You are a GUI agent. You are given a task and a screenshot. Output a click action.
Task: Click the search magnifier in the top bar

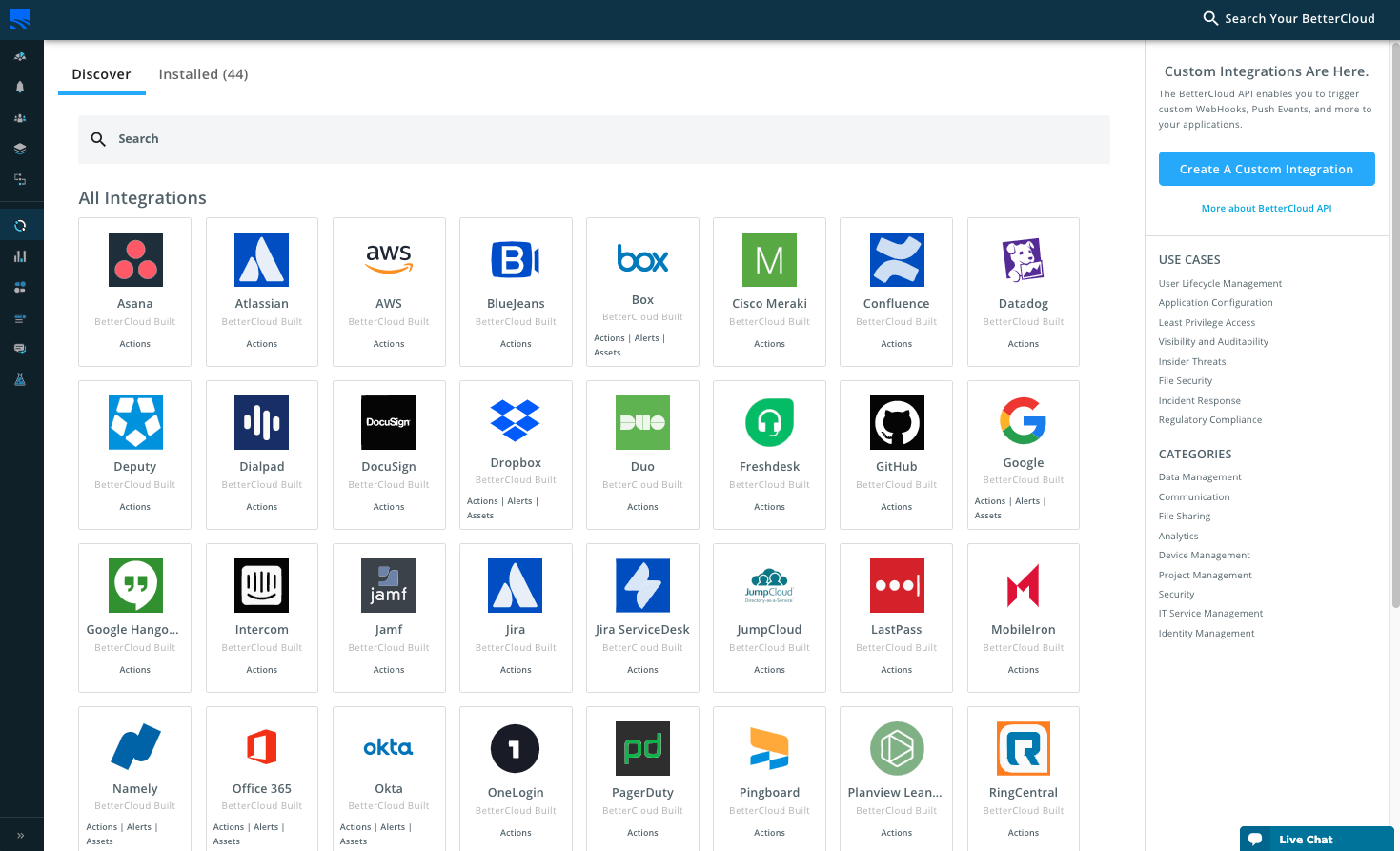pyautogui.click(x=1209, y=18)
